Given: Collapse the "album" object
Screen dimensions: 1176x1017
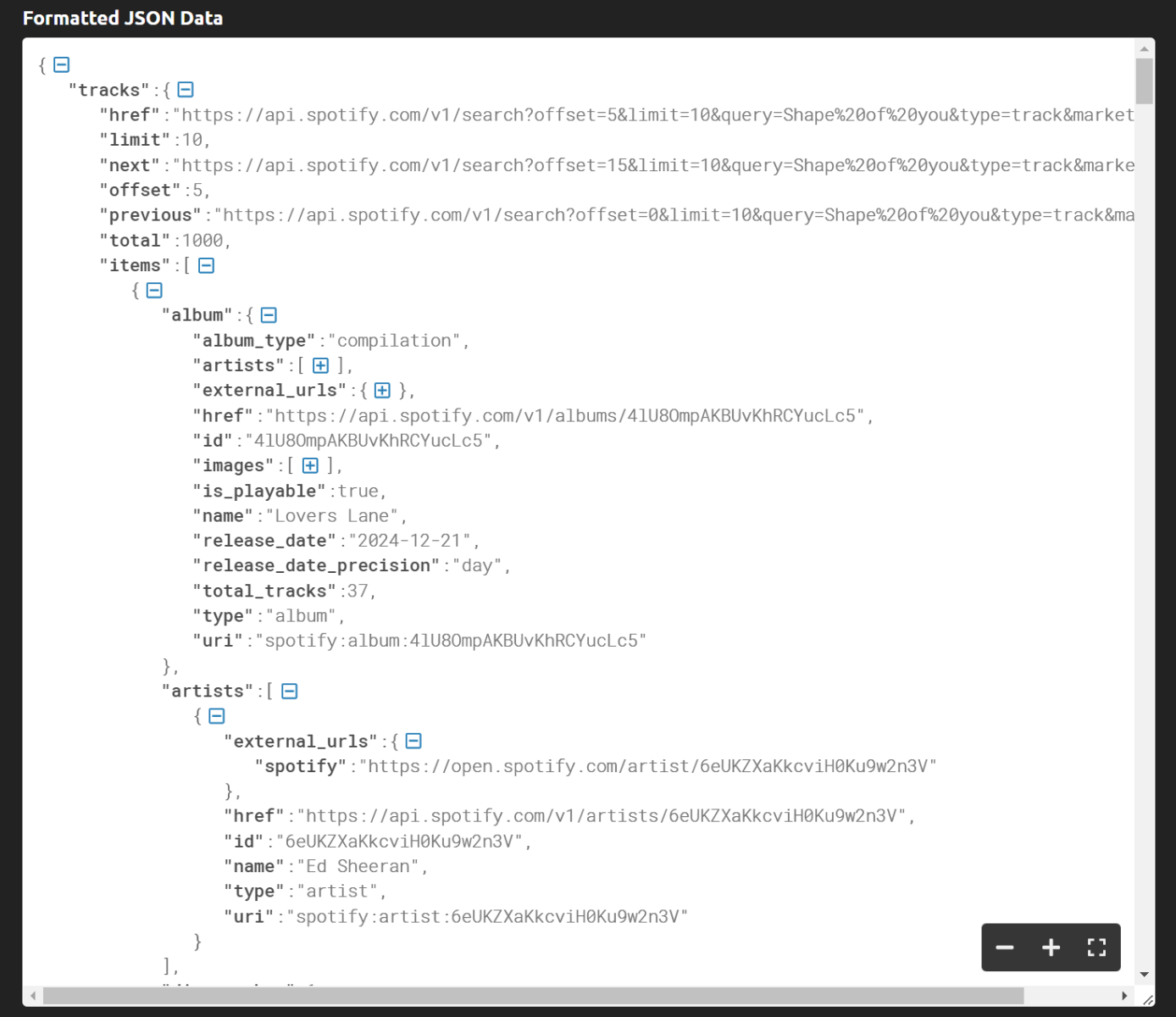Looking at the screenshot, I should pyautogui.click(x=269, y=315).
